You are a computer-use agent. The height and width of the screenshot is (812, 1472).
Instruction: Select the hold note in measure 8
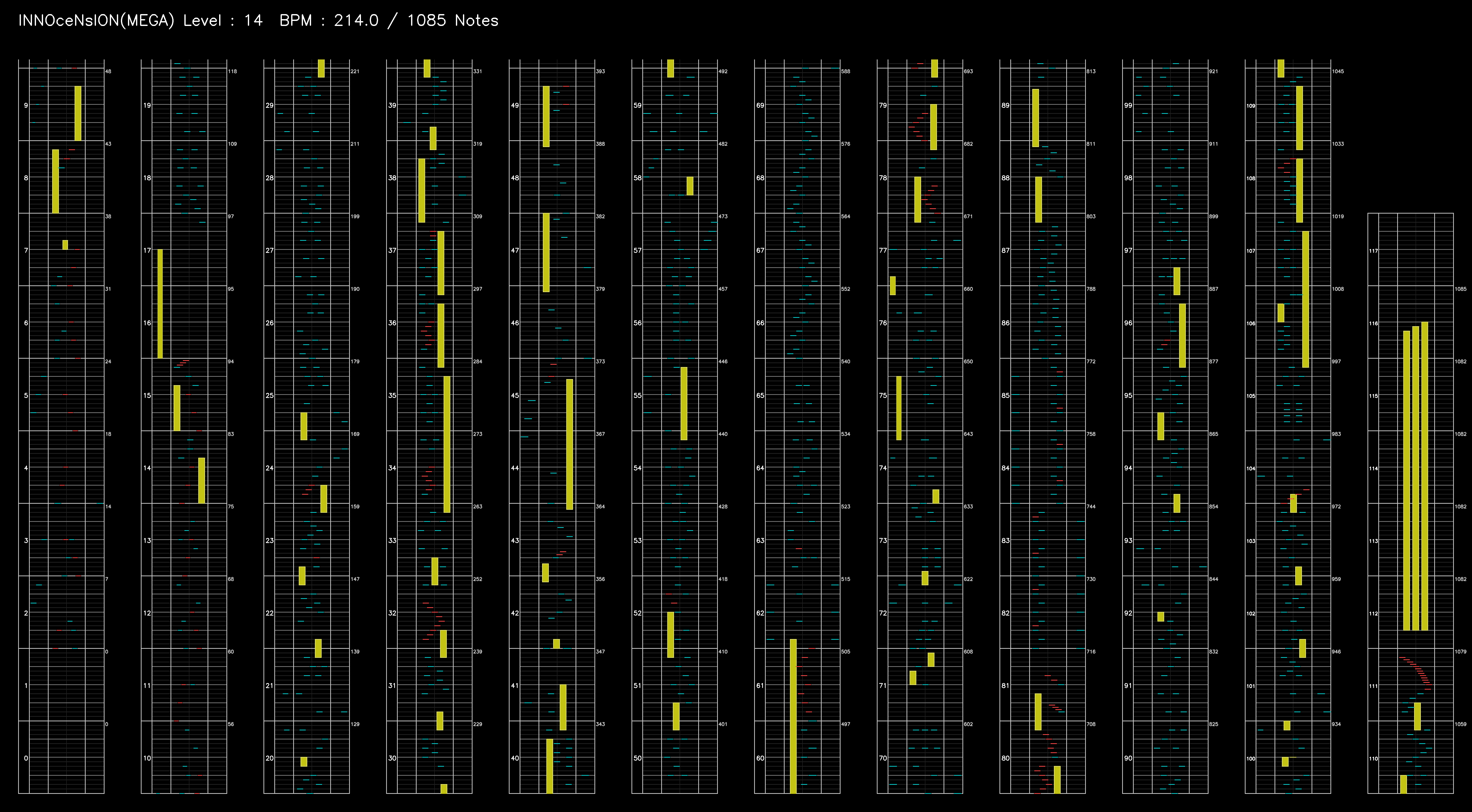(x=55, y=181)
